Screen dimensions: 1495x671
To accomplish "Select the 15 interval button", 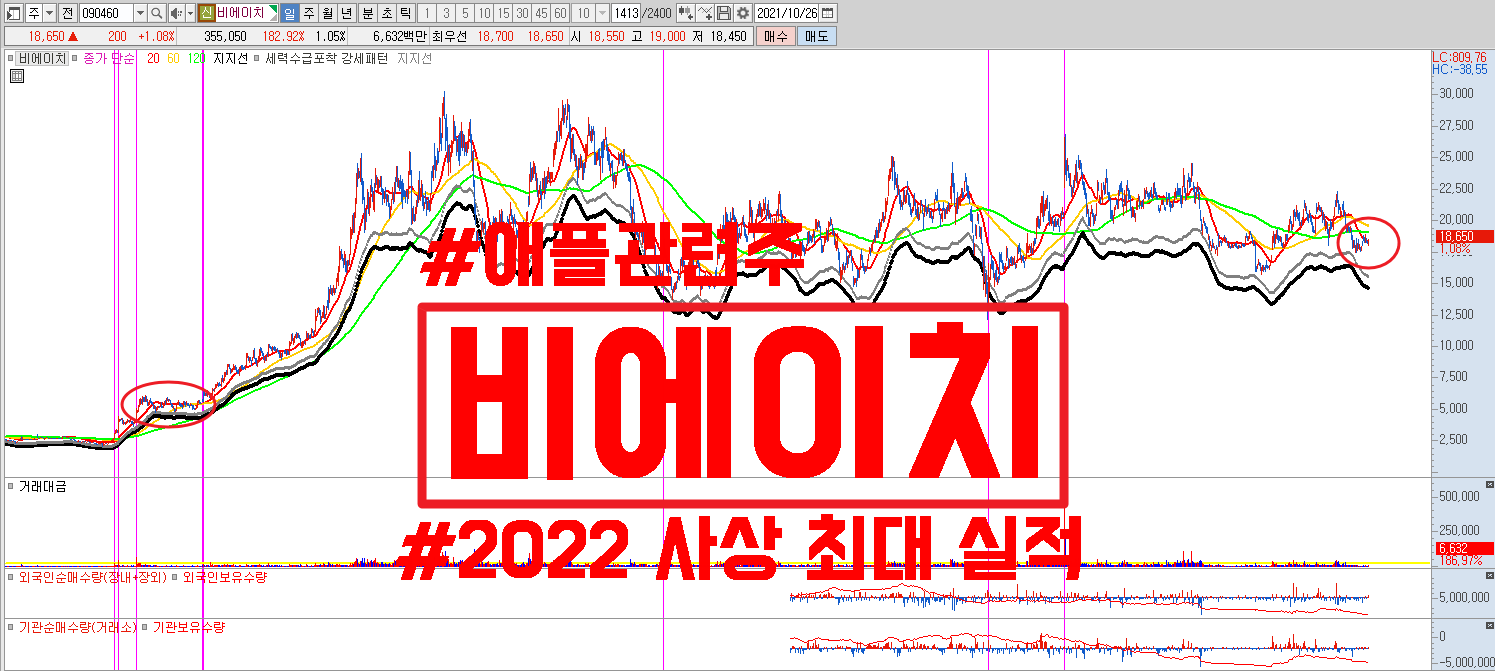I will pyautogui.click(x=503, y=13).
